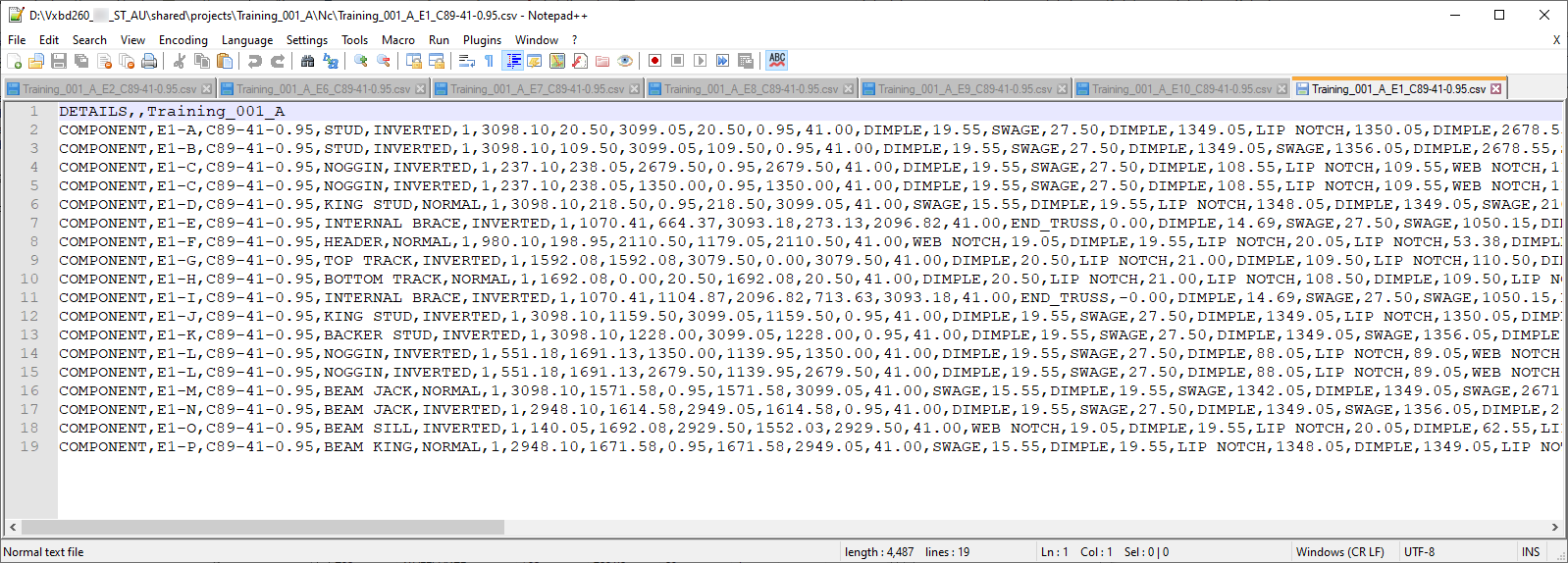This screenshot has width=1568, height=563.
Task: Open Find with the binoculars icon
Action: click(307, 61)
